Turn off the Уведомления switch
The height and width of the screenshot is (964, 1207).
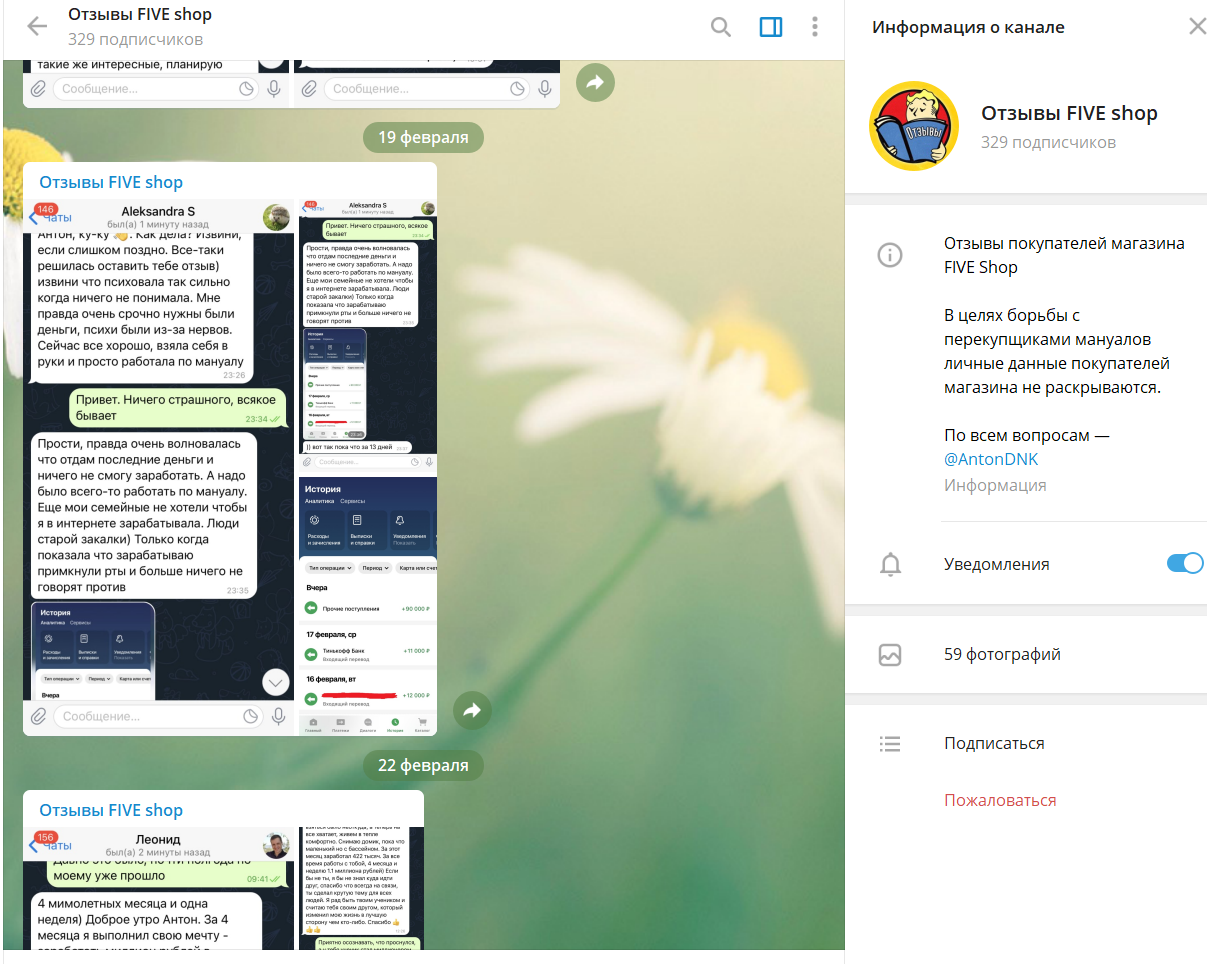pyautogui.click(x=1185, y=563)
